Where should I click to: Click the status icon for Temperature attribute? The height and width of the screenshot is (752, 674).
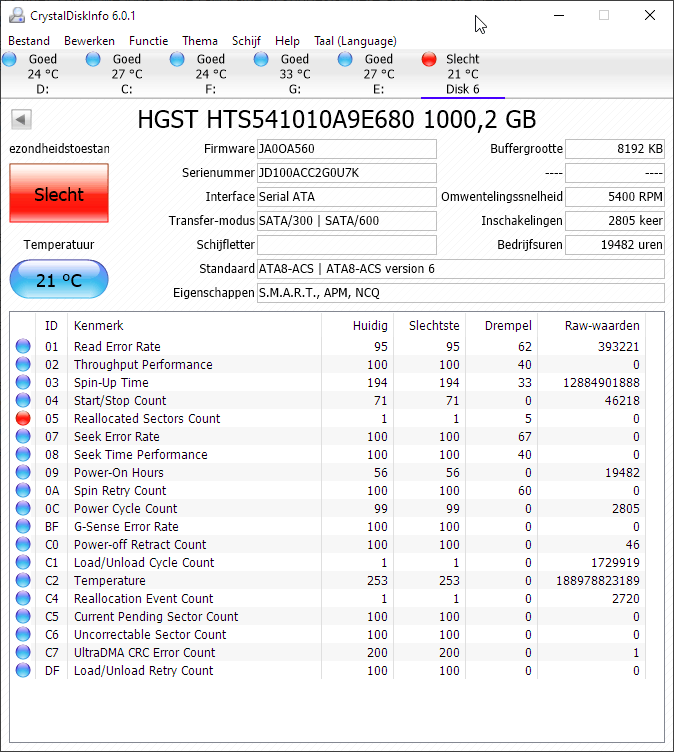23,580
